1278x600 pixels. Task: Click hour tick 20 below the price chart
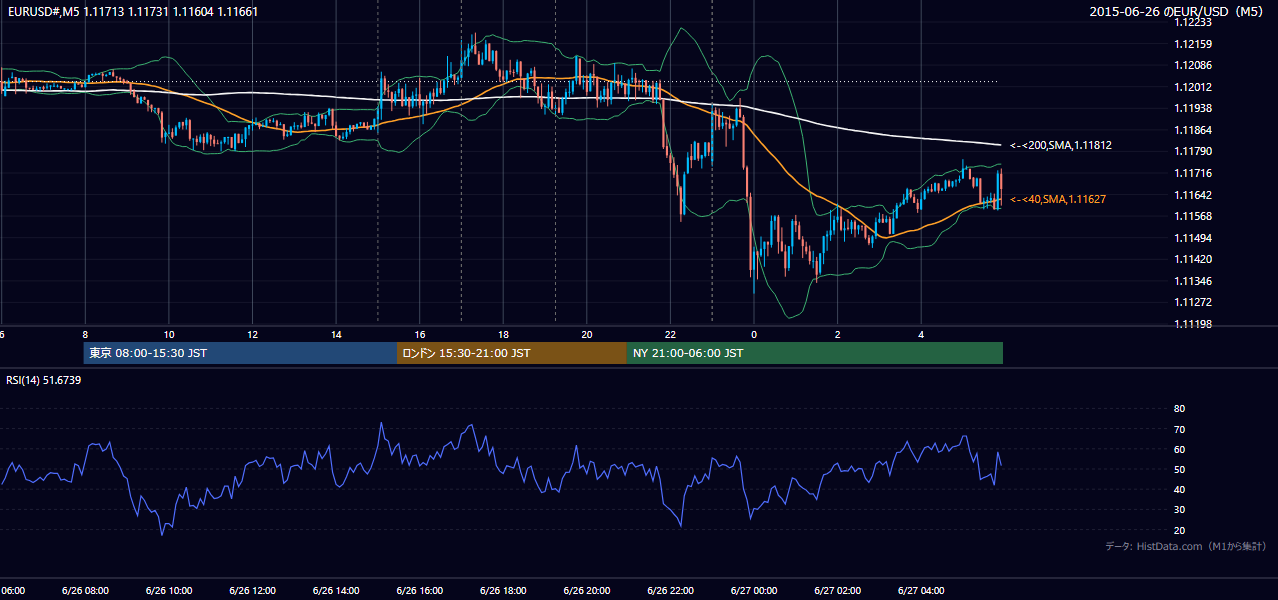[x=587, y=334]
